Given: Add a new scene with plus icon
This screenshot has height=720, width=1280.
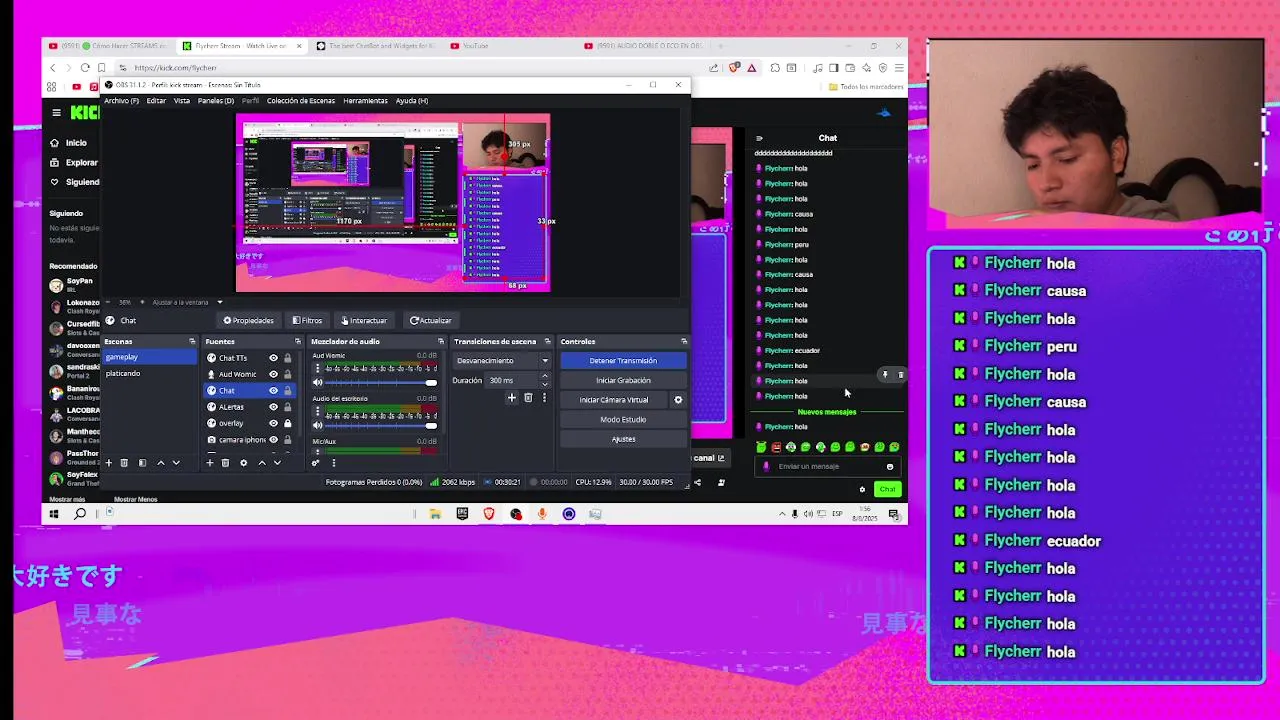Looking at the screenshot, I should [x=109, y=463].
